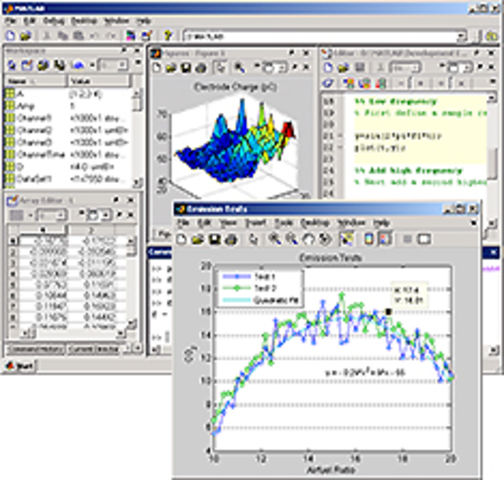Click Editor vertical scrollbar
Image resolution: width=504 pixels, height=480 pixels.
tap(492, 160)
